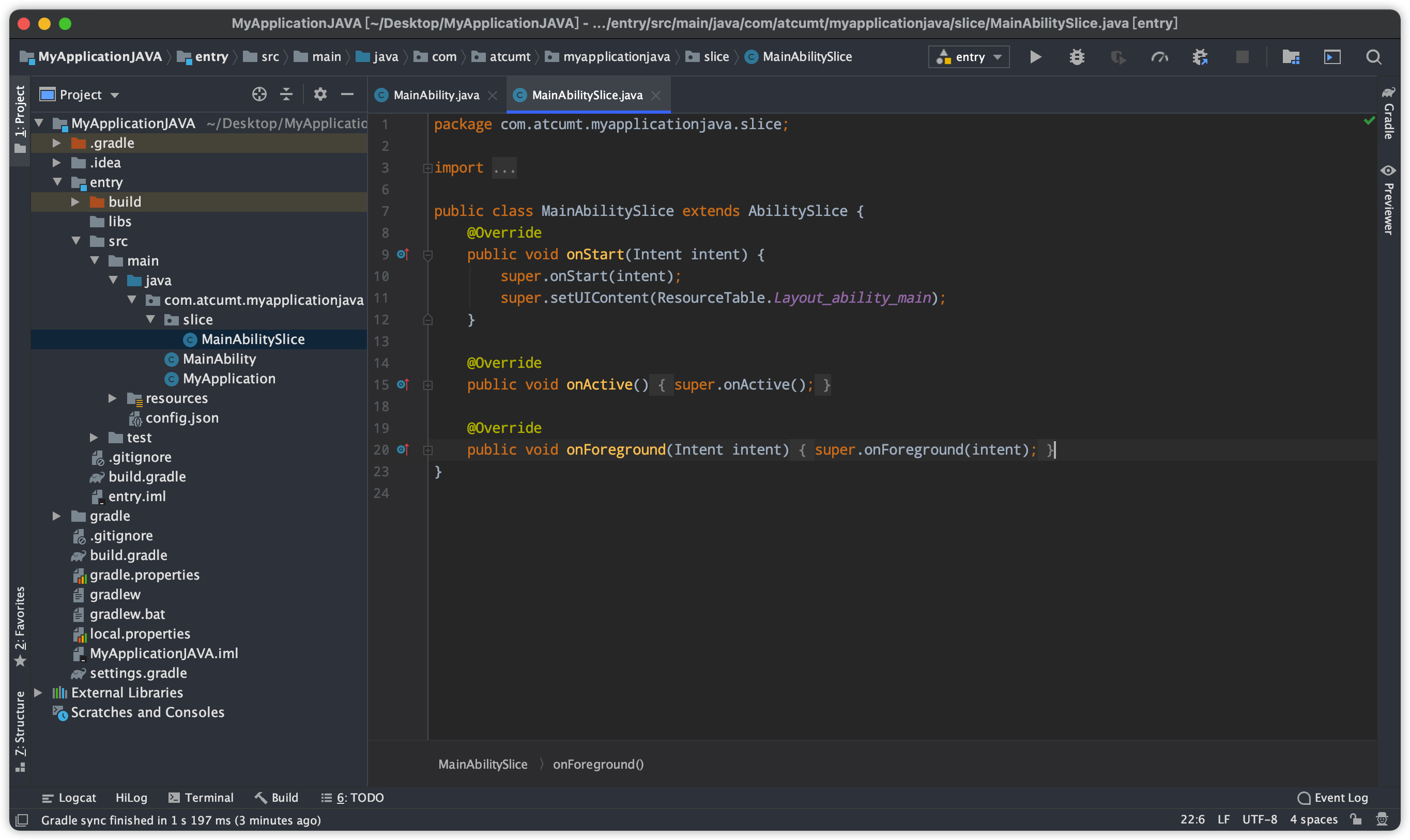Close the MainAbilitySlice.java tab
1410x840 pixels.
pyautogui.click(x=656, y=95)
